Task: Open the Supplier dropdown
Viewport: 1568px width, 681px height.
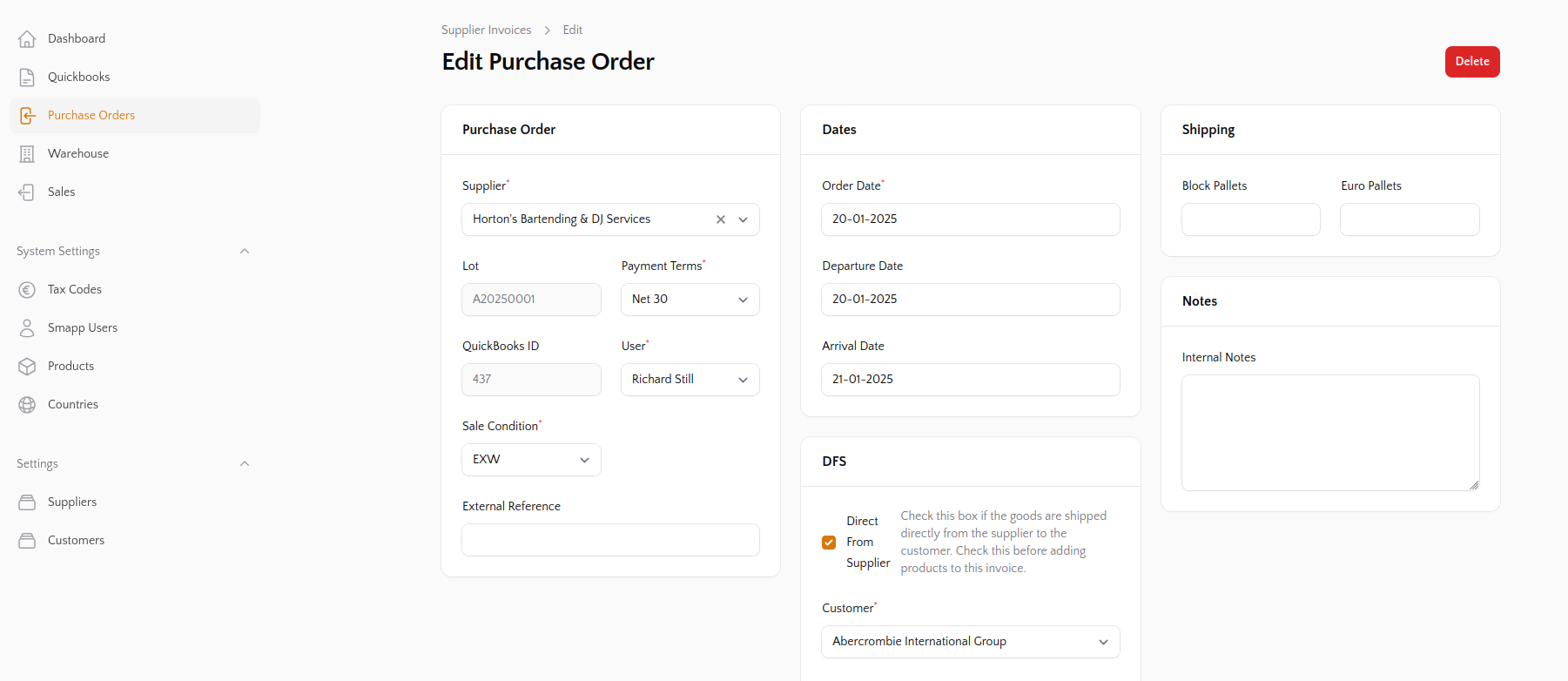Action: point(610,219)
